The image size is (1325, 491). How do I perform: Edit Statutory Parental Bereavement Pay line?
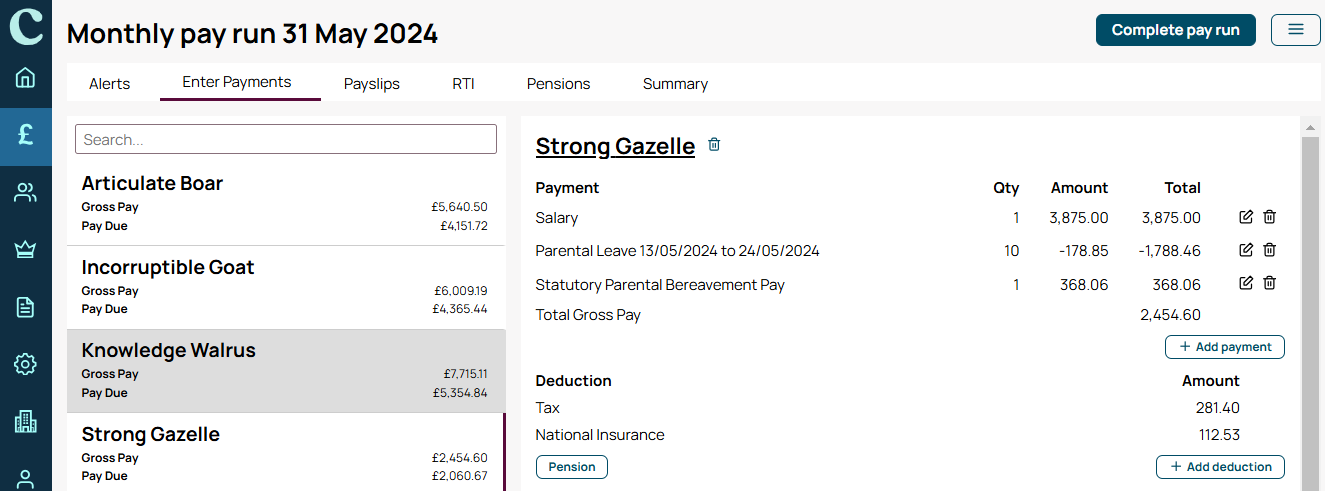tap(1246, 284)
